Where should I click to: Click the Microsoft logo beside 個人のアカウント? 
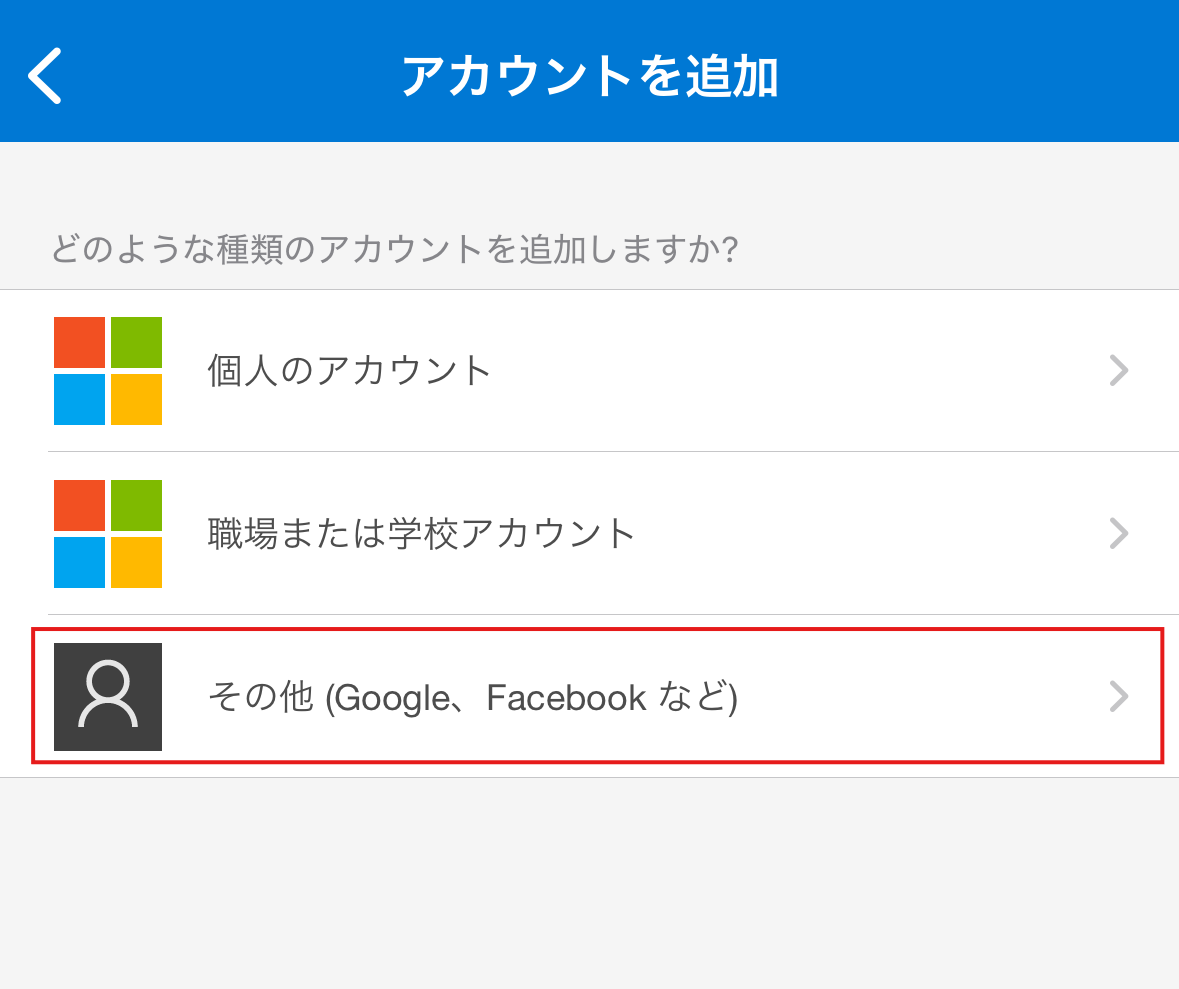click(108, 371)
